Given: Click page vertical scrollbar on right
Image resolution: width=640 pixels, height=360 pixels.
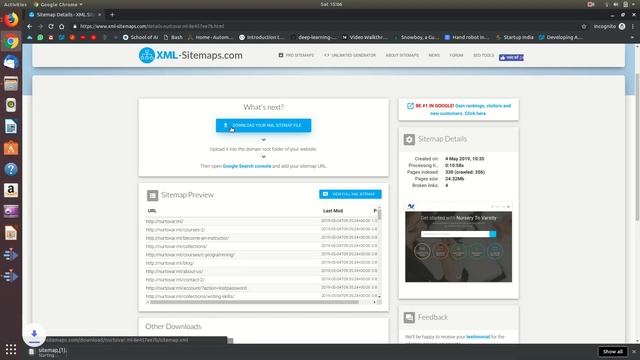Looking at the screenshot, I should click(637, 147).
